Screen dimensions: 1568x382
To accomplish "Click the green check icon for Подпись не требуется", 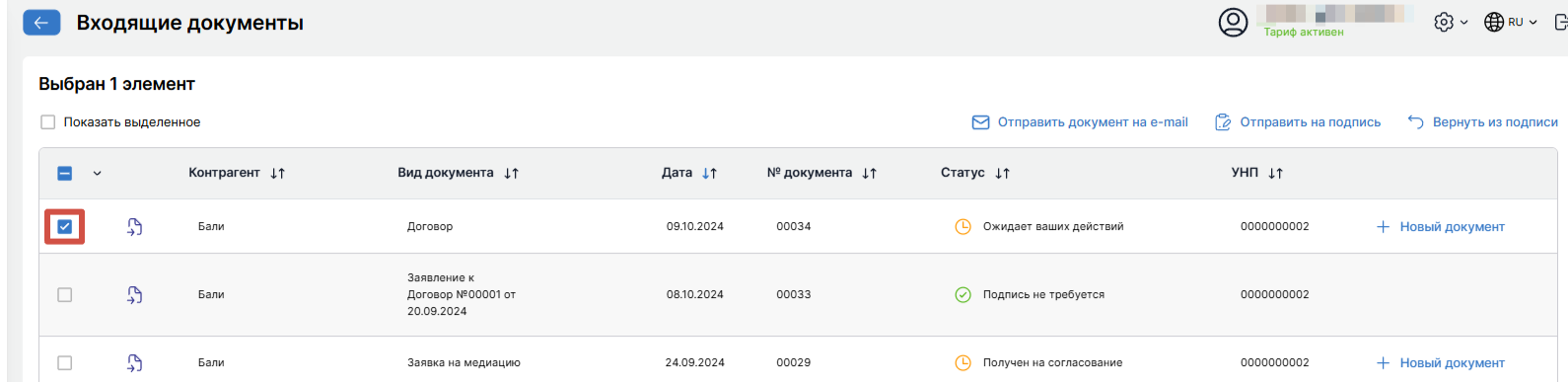I will click(963, 295).
